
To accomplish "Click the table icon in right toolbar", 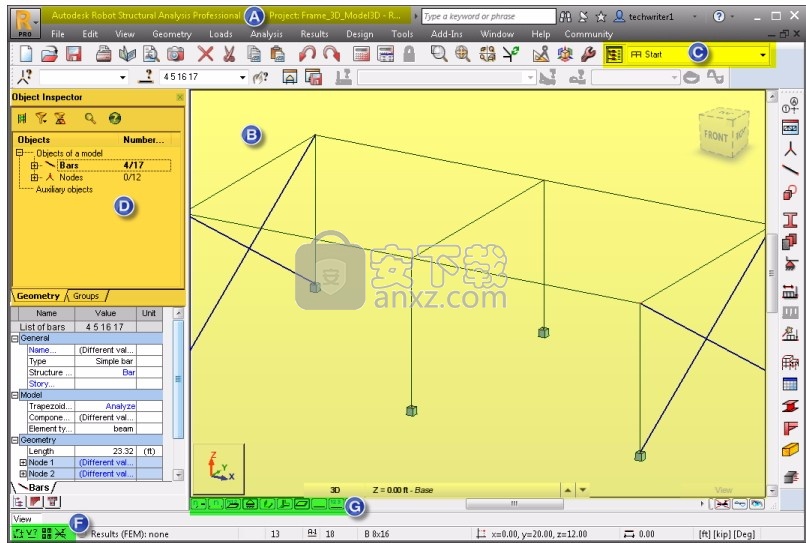I will (x=790, y=384).
